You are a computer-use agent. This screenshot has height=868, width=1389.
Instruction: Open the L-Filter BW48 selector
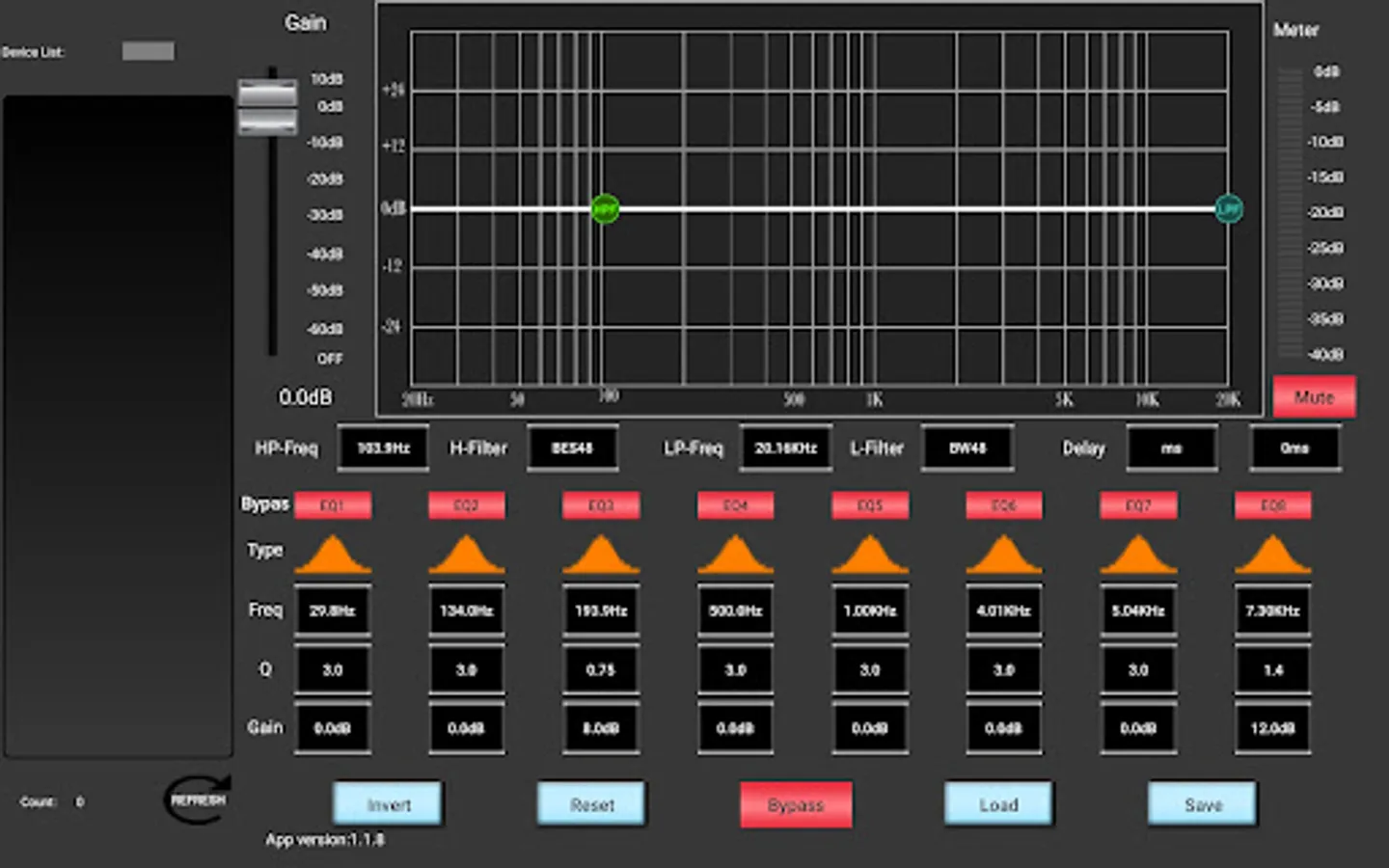(x=967, y=448)
